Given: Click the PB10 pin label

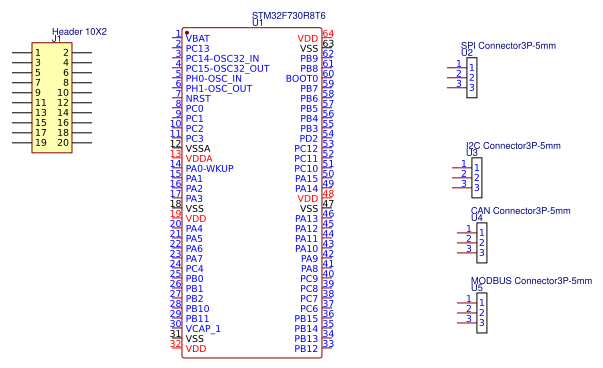Looking at the screenshot, I should [x=197, y=308].
